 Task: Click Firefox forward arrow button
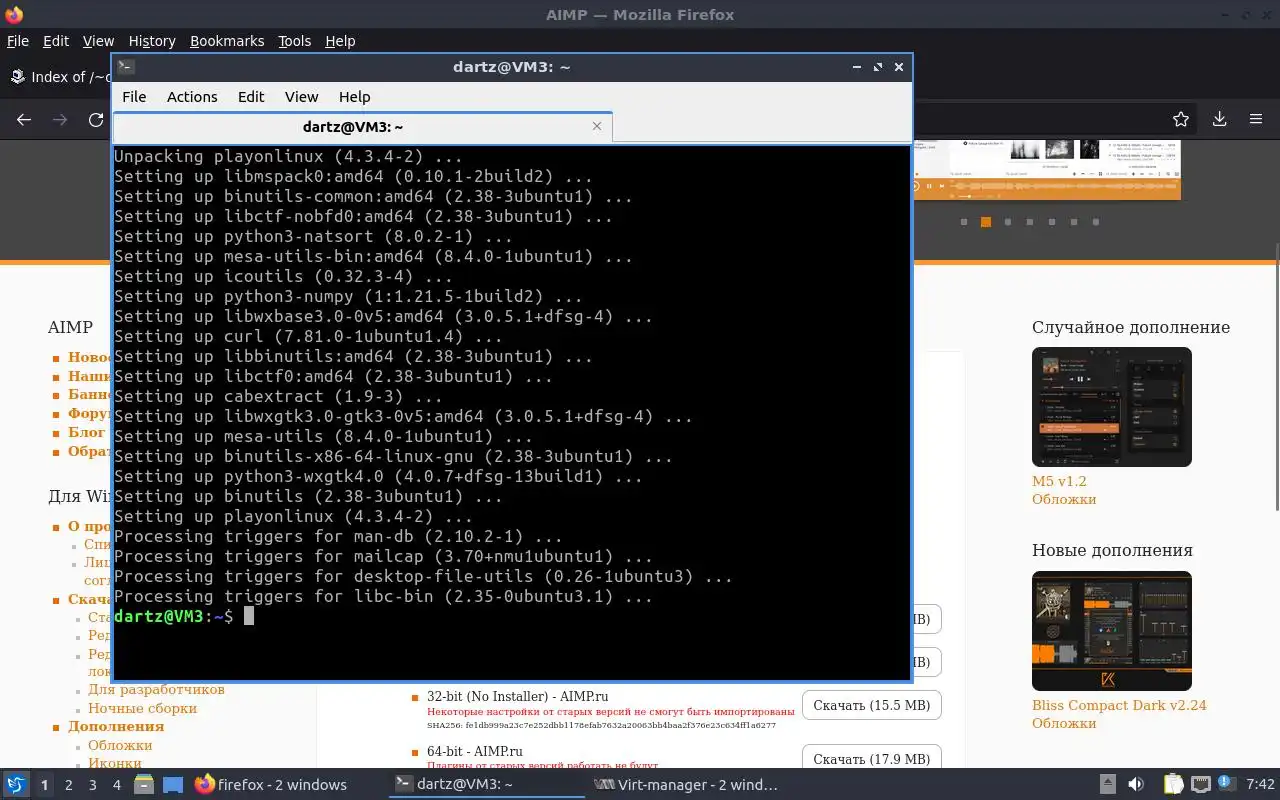(x=60, y=119)
